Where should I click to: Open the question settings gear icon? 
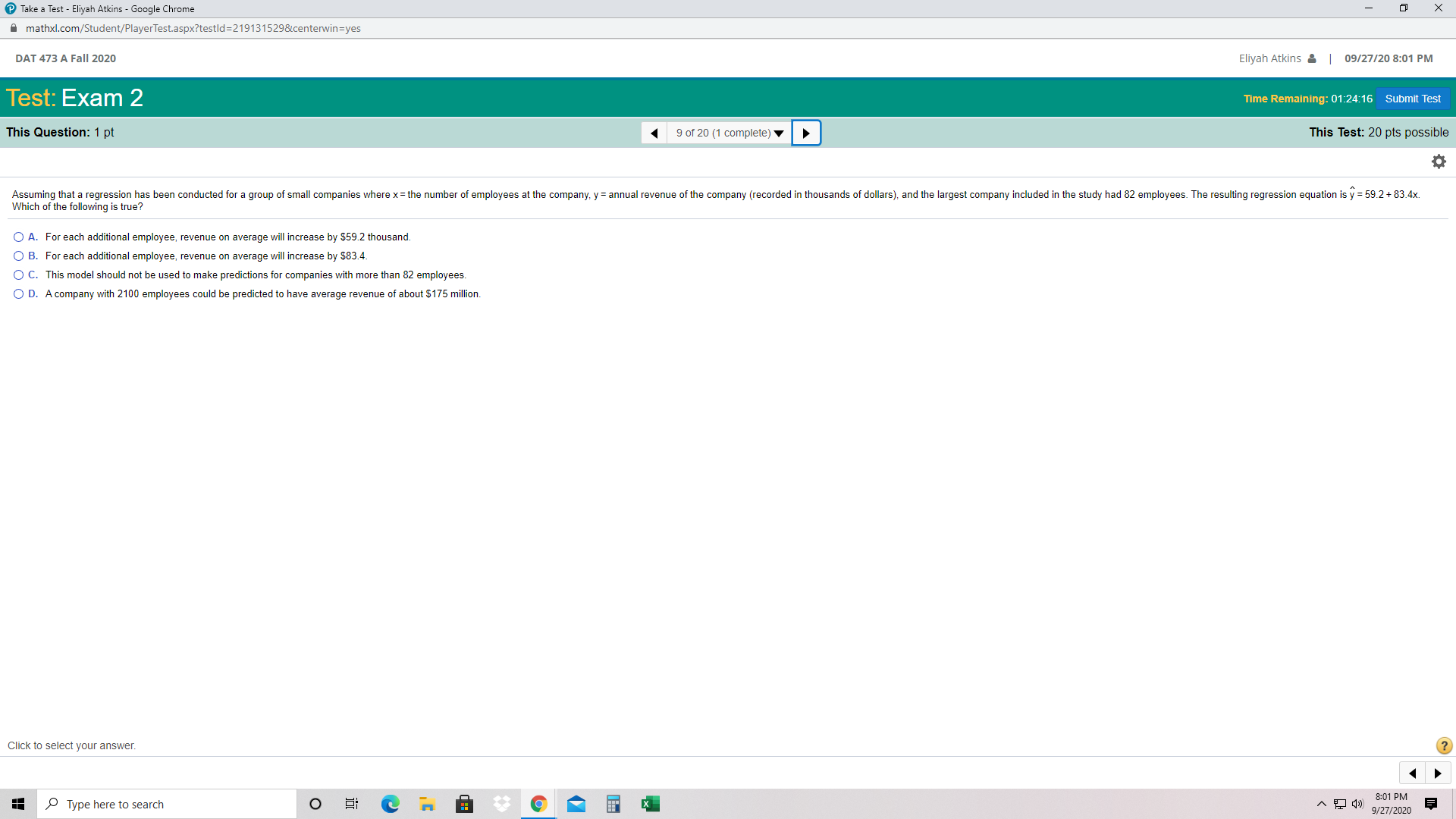point(1439,161)
